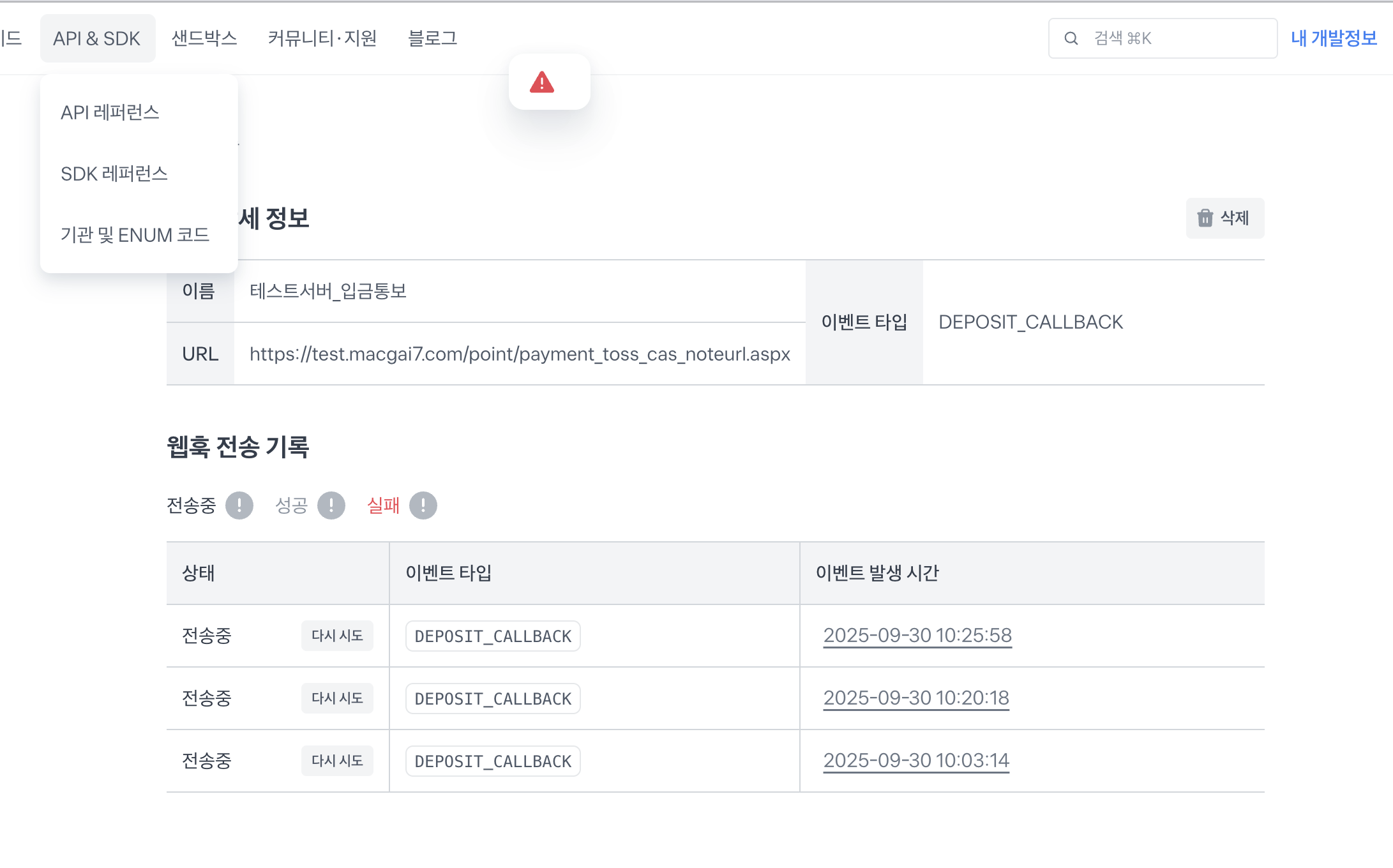Select API 레퍼런스 from the menu
This screenshot has width=1393, height=868.
pyautogui.click(x=110, y=112)
